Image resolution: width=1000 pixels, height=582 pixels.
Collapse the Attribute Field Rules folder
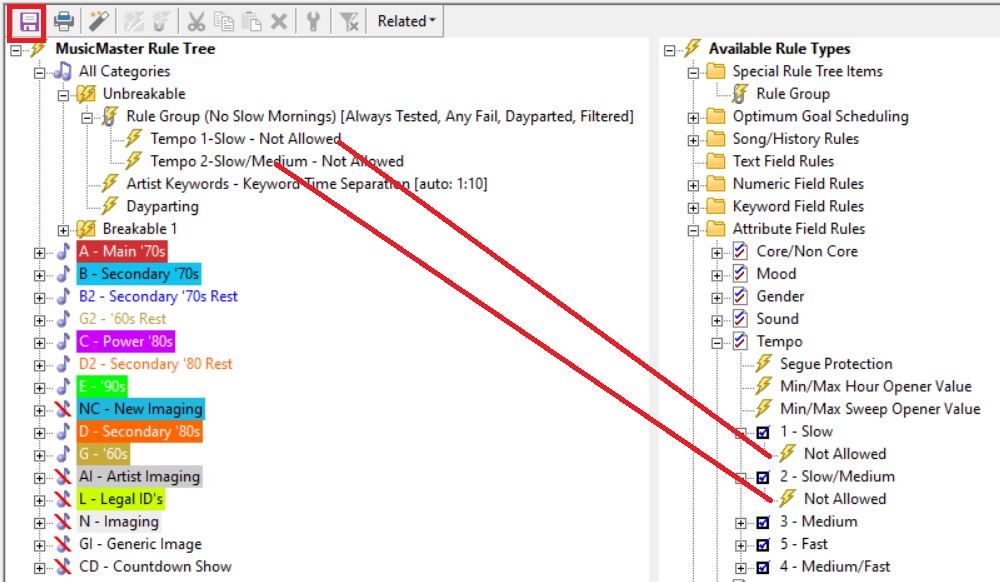693,230
